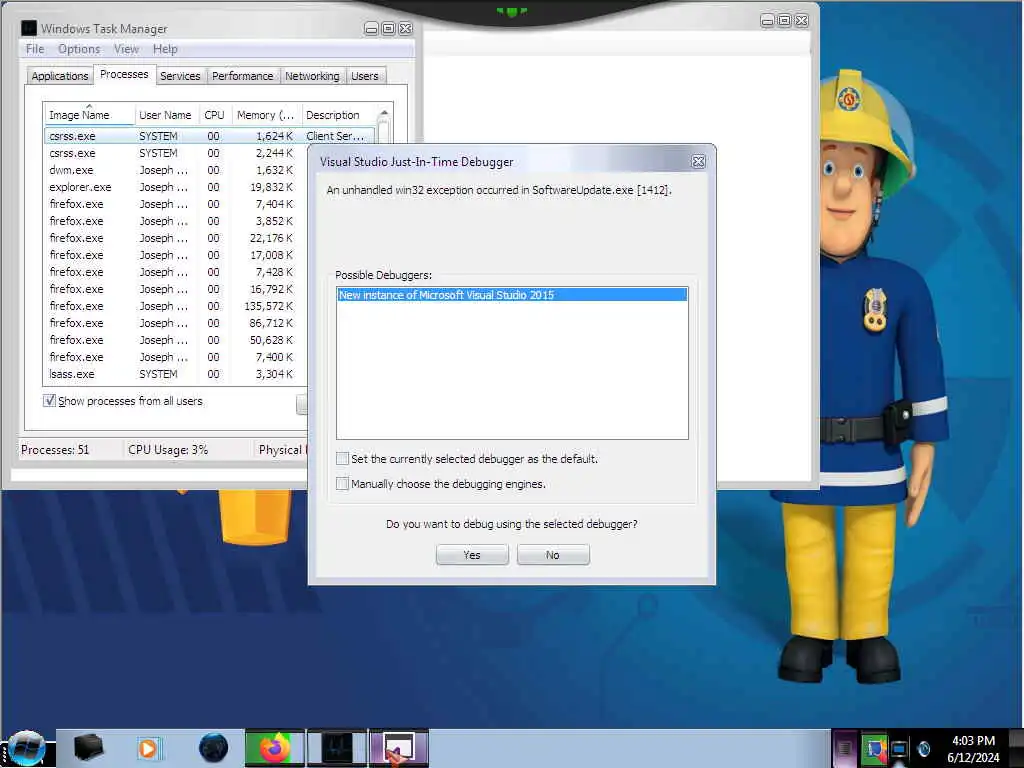Screen dimensions: 1024x768
Task: Close the Windows Task Manager window
Action: [406, 29]
